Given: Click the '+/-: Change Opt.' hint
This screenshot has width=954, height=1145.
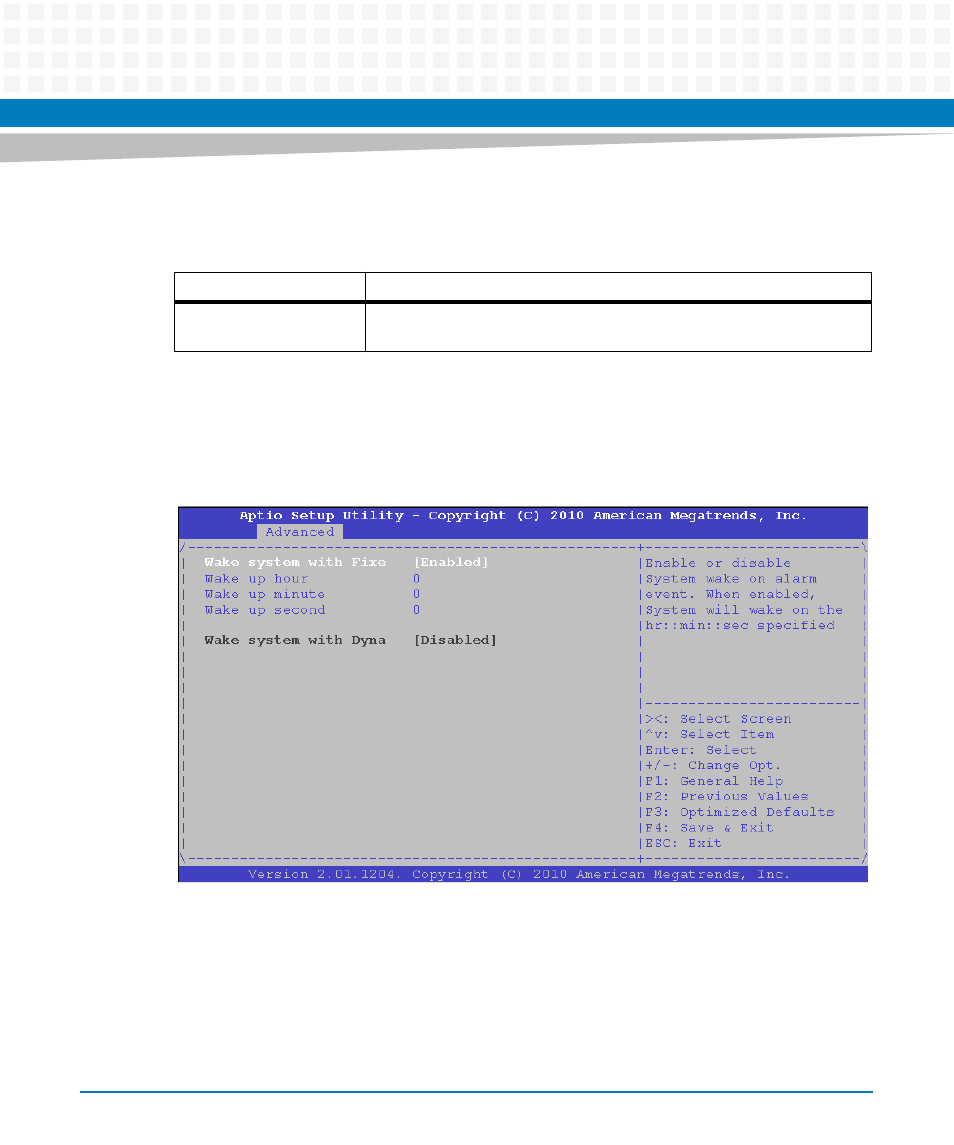Looking at the screenshot, I should pos(714,765).
